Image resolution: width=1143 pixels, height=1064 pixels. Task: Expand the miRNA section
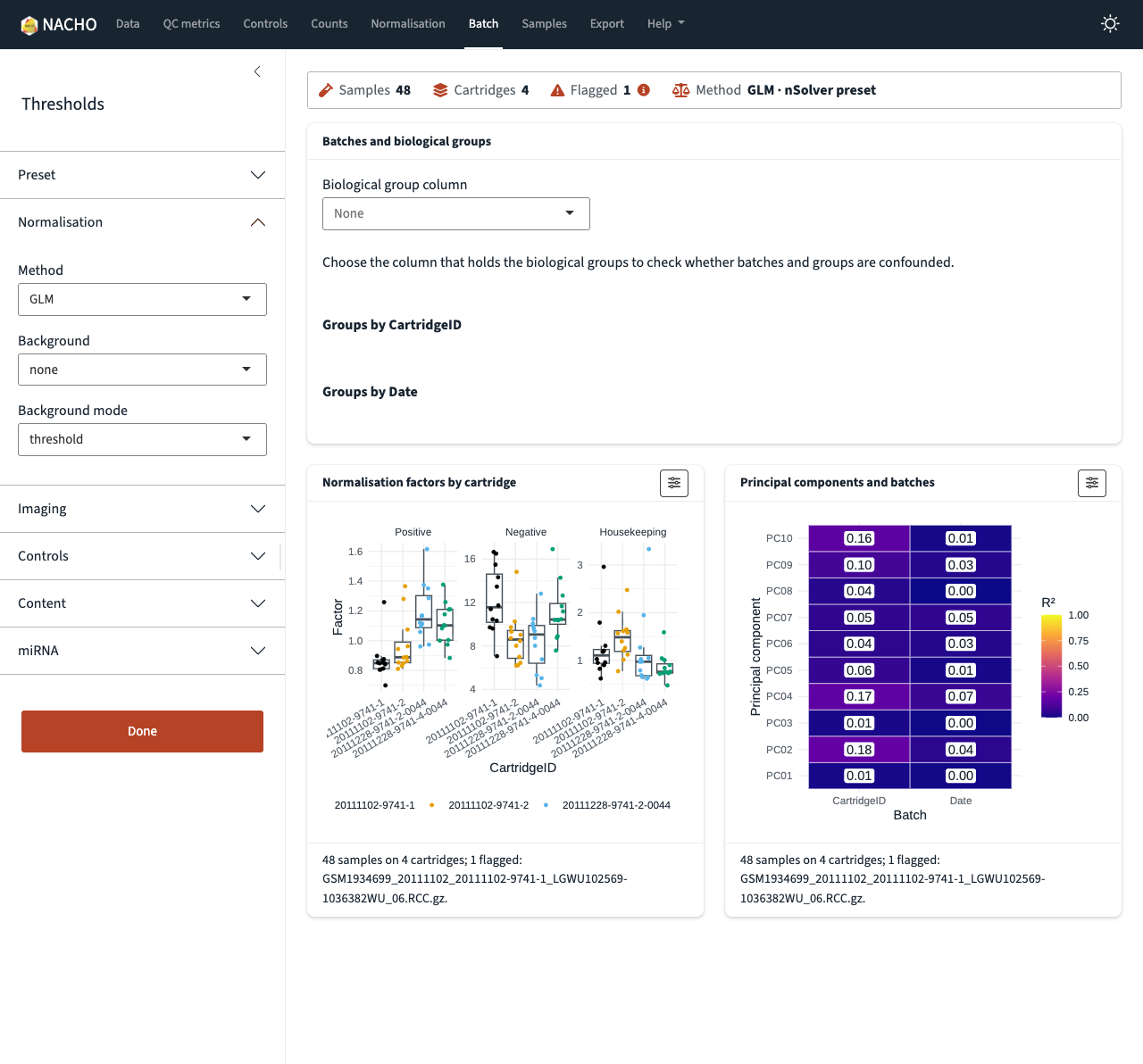[142, 651]
